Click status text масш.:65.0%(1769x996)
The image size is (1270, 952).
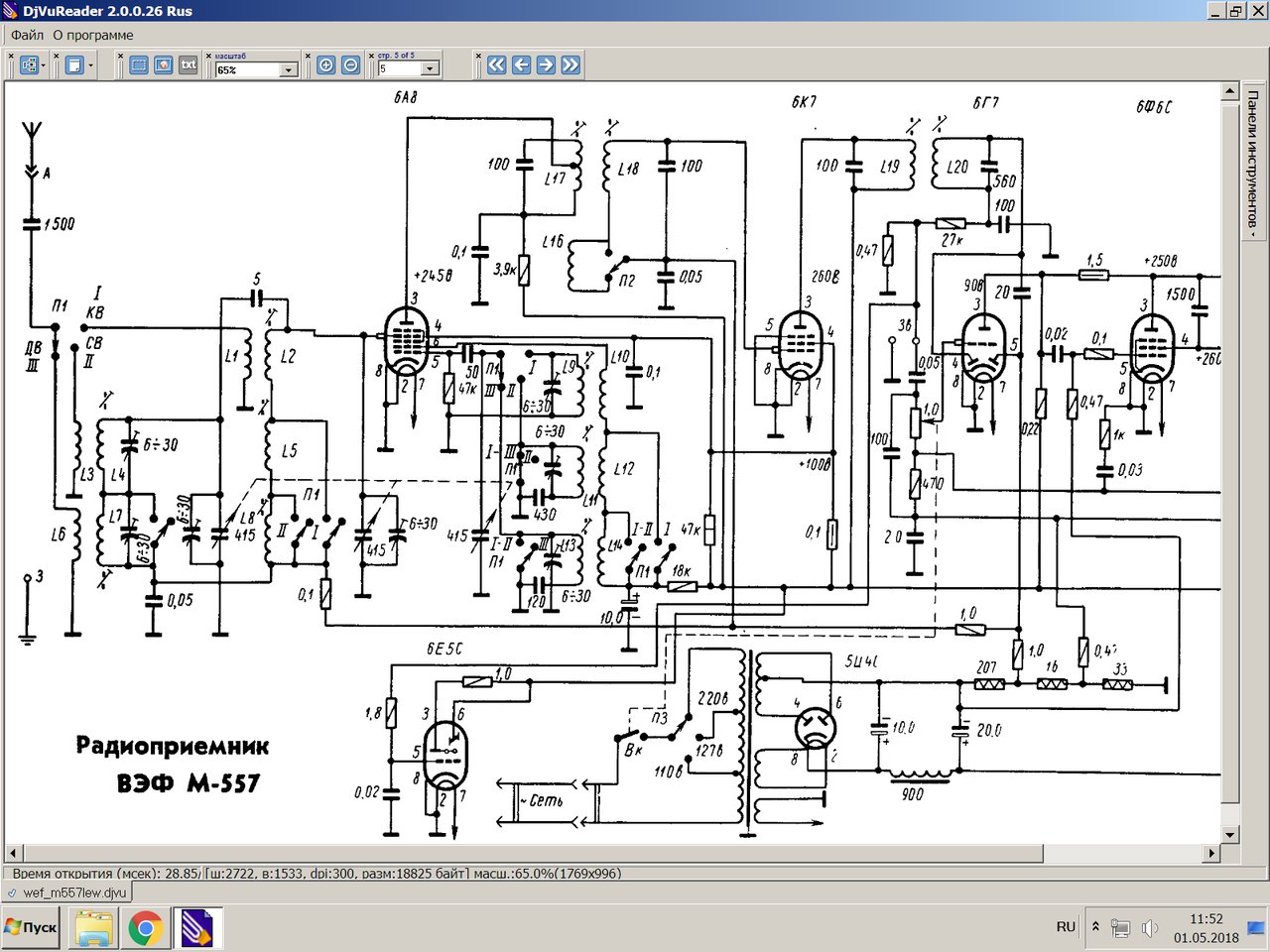(547, 874)
